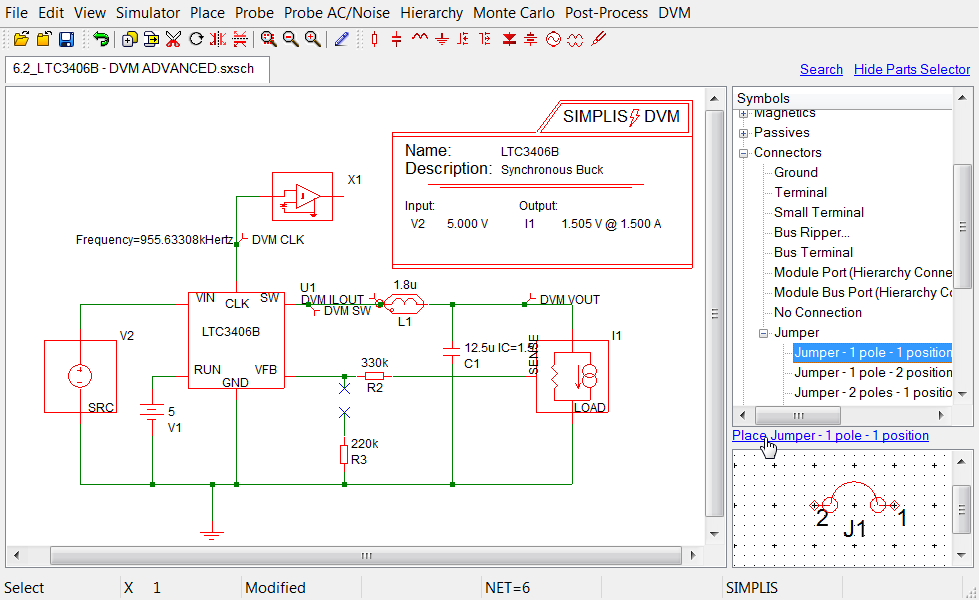This screenshot has height=600, width=979.
Task: Click the green Undo arrow icon
Action: [x=101, y=40]
